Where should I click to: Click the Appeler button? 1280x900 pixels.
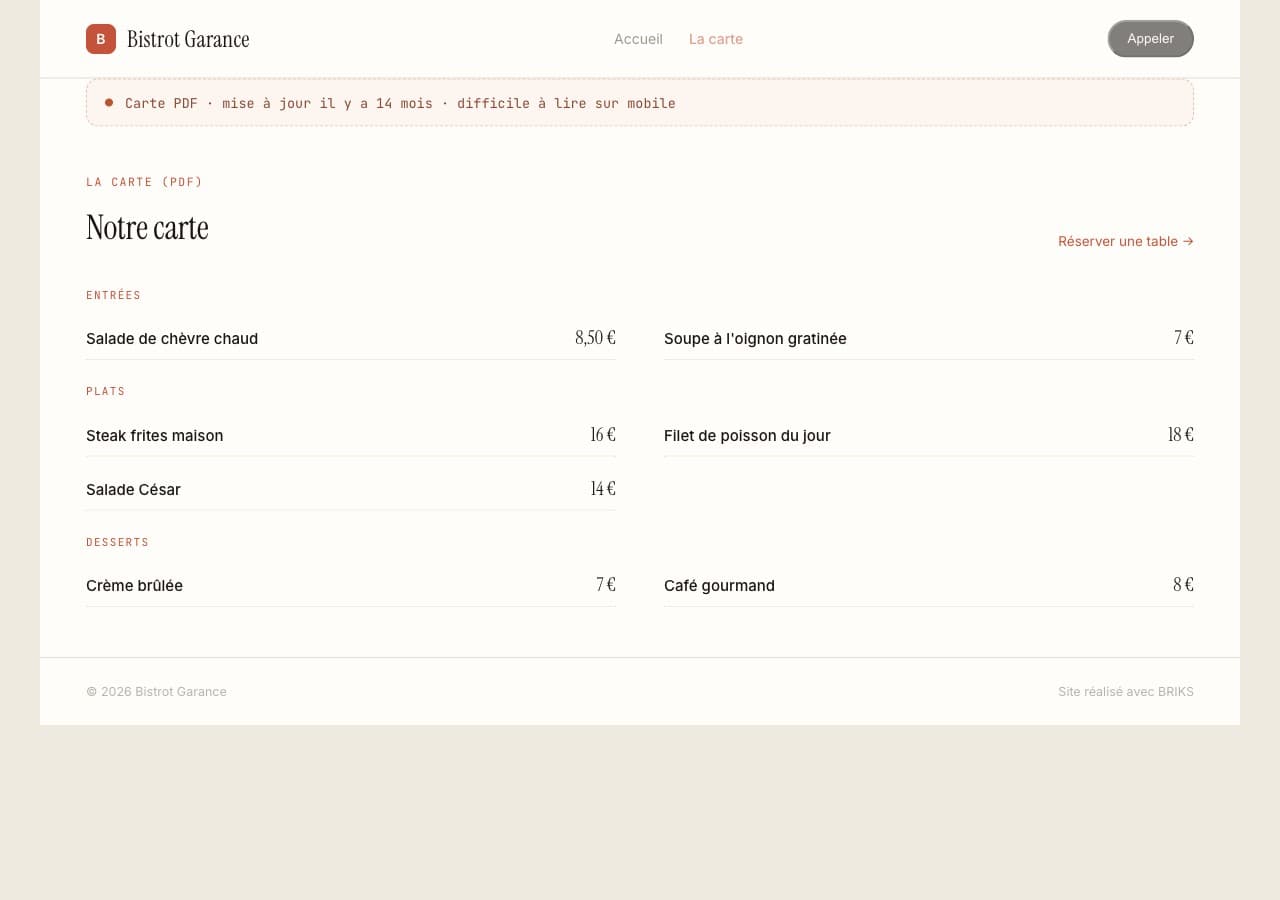tap(1150, 39)
